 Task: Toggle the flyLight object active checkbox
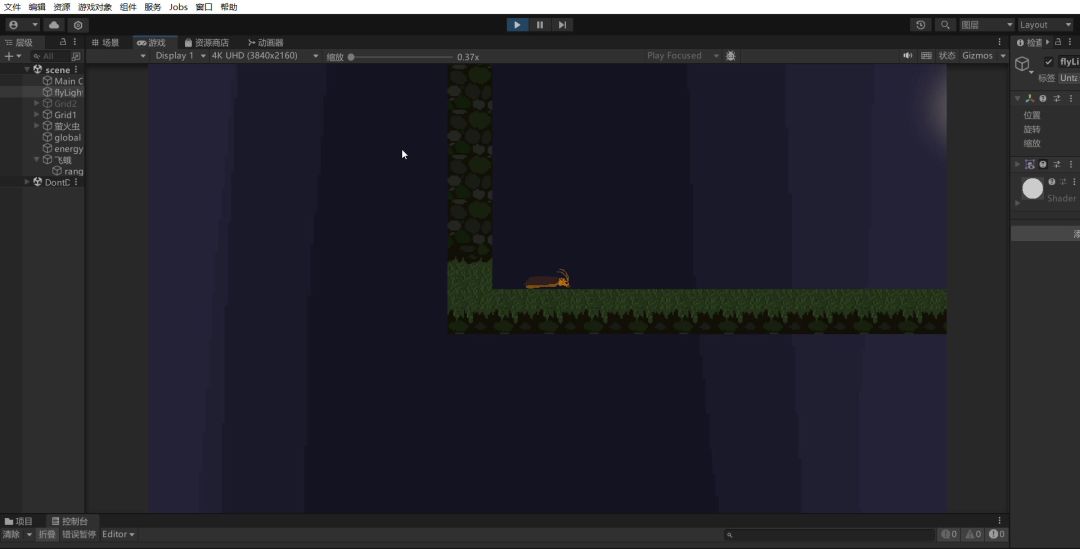point(1048,62)
